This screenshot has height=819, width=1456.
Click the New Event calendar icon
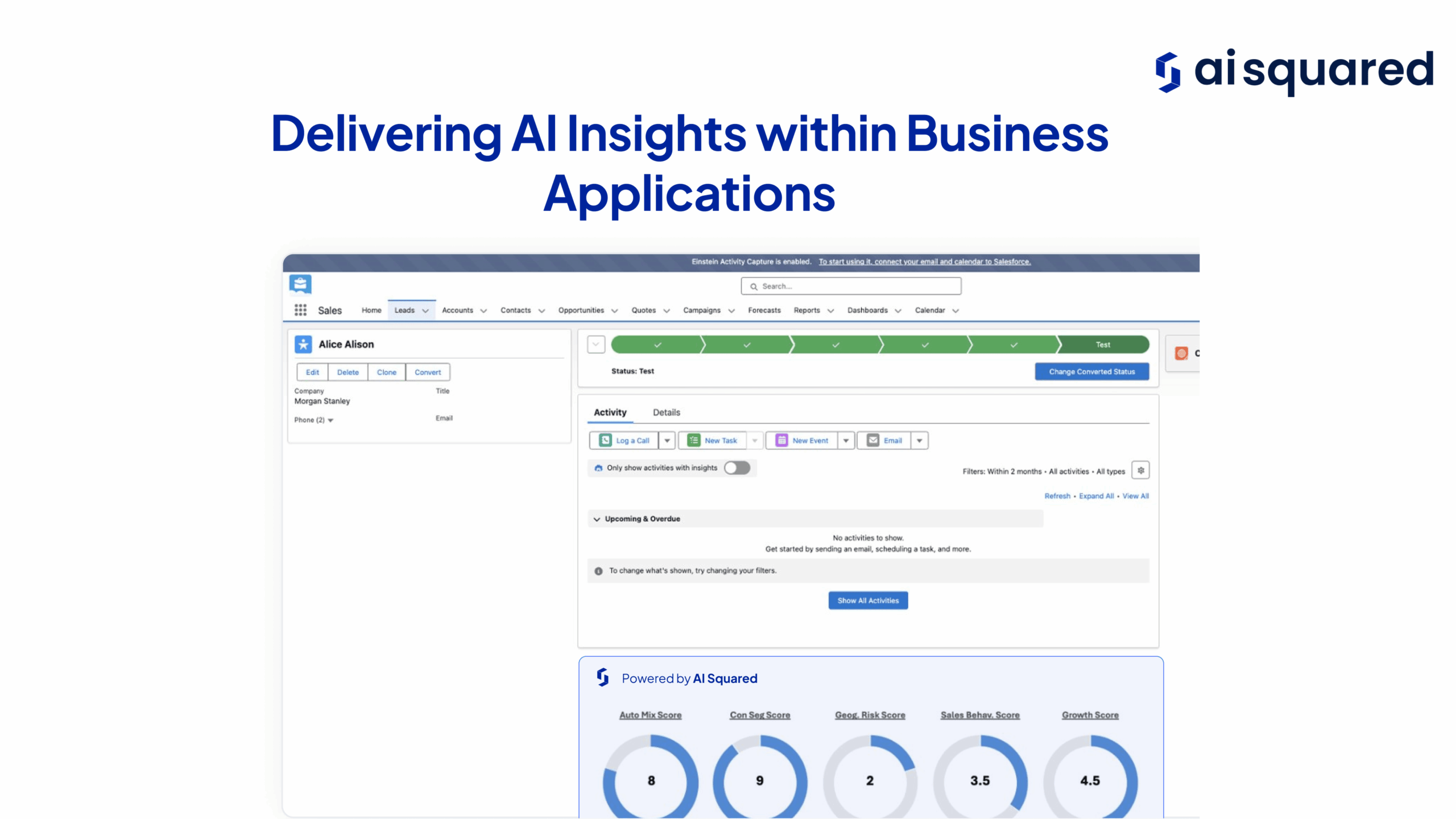[x=781, y=440]
